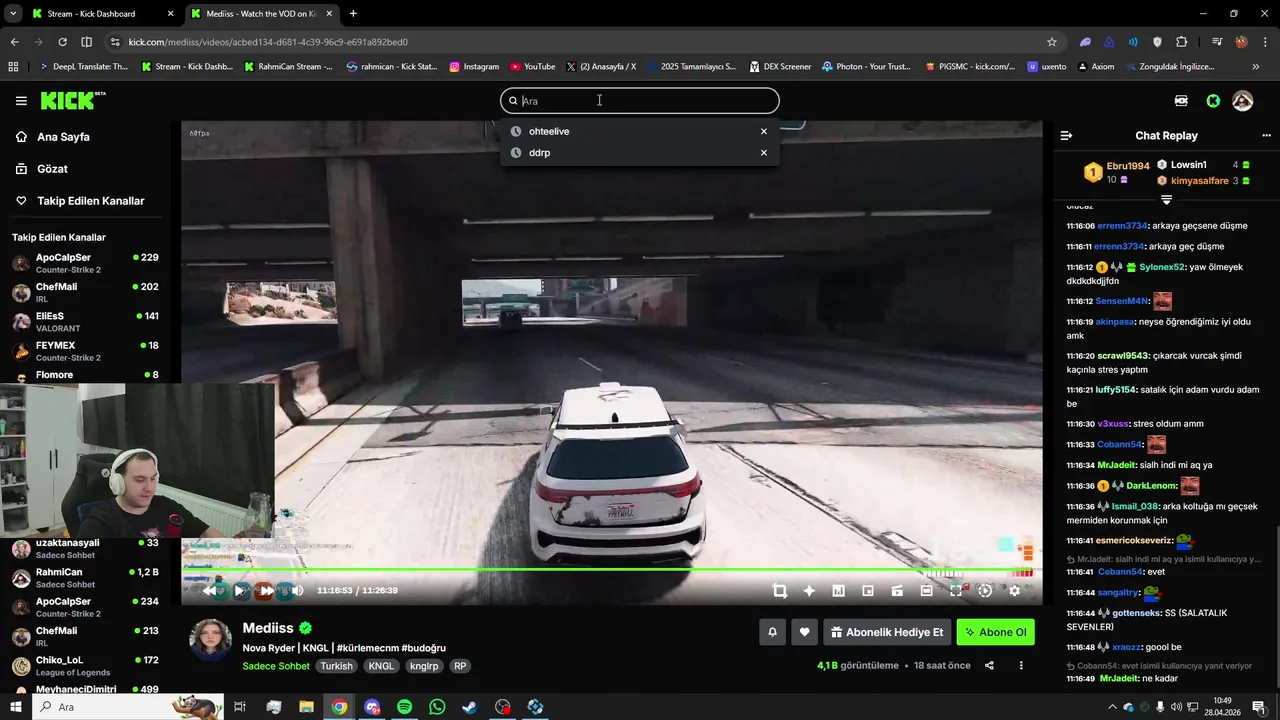Open video more options menu
The image size is (1280, 720).
pyautogui.click(x=1021, y=666)
